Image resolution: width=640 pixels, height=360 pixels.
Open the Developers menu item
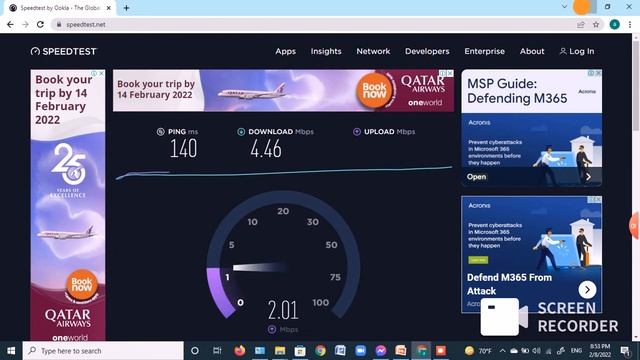point(427,51)
